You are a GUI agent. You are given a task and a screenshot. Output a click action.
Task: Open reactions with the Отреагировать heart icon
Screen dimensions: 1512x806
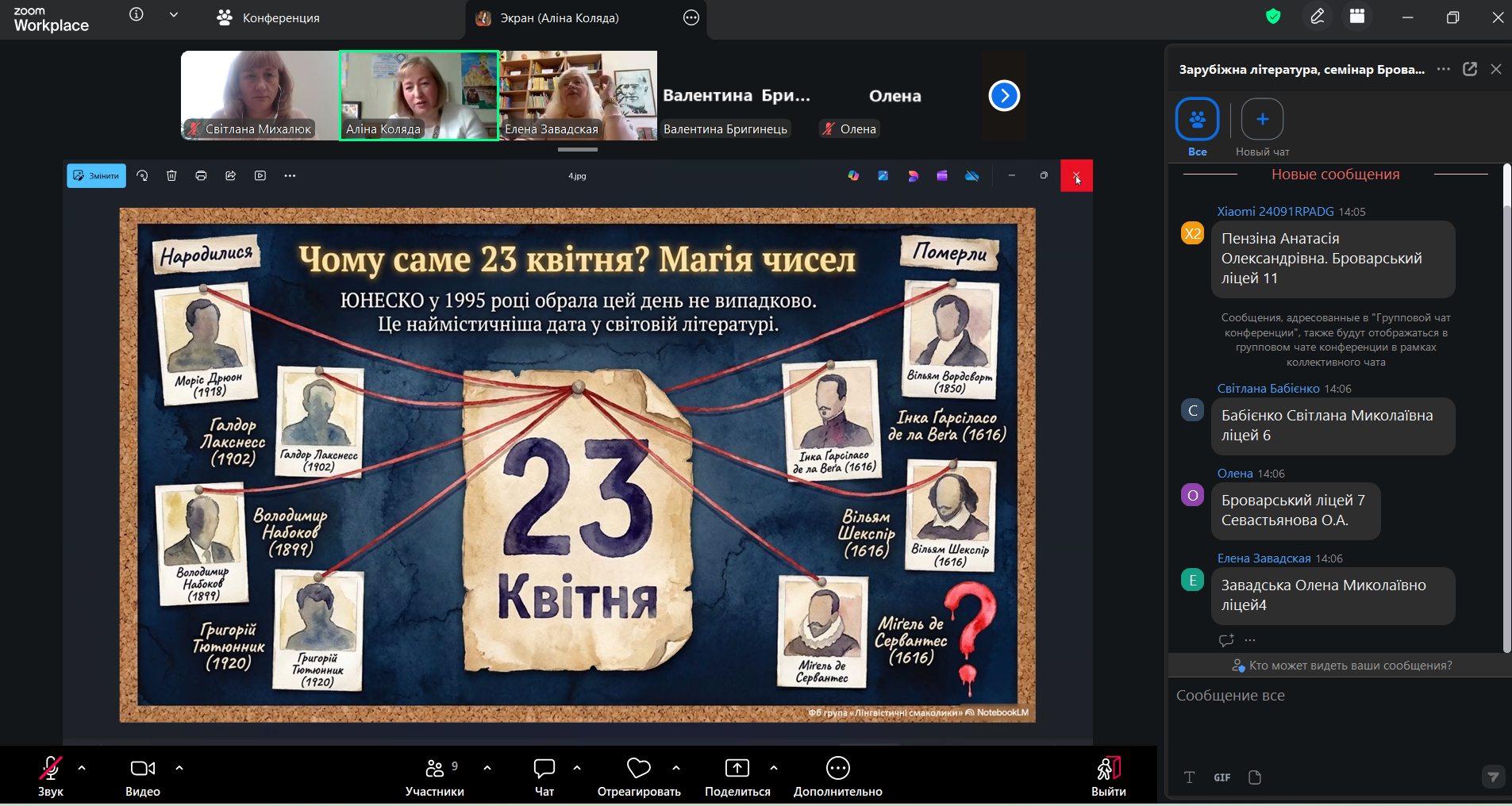pos(639,775)
